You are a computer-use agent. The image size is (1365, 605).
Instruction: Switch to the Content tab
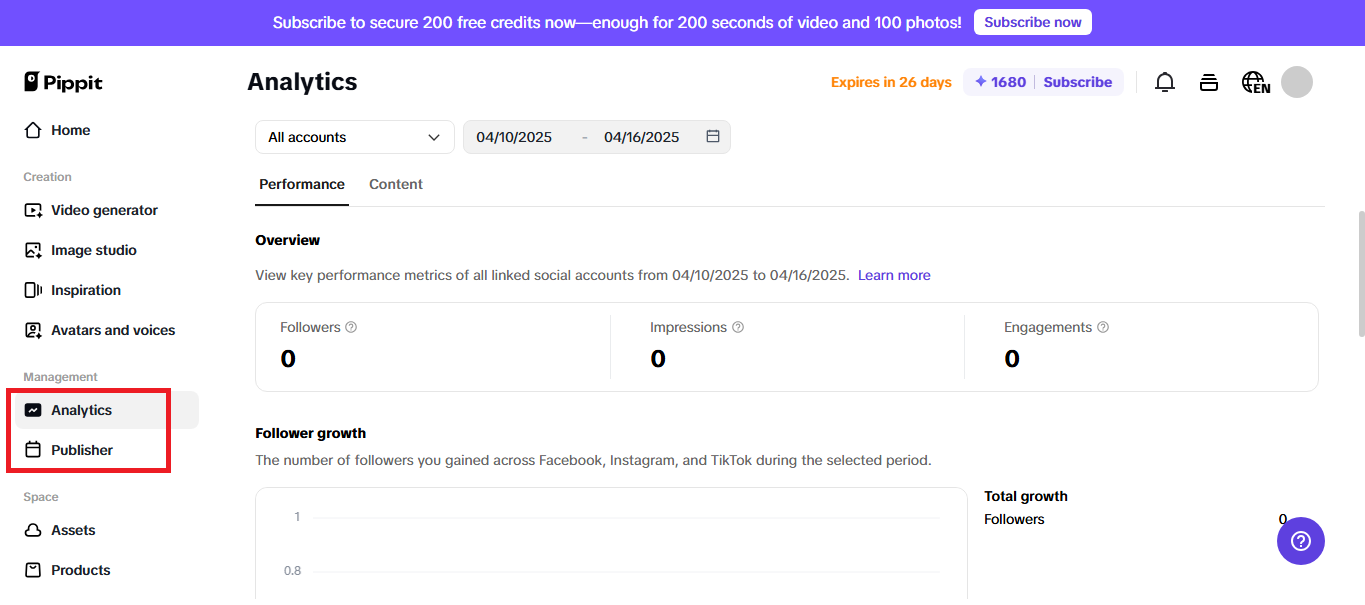coord(395,184)
